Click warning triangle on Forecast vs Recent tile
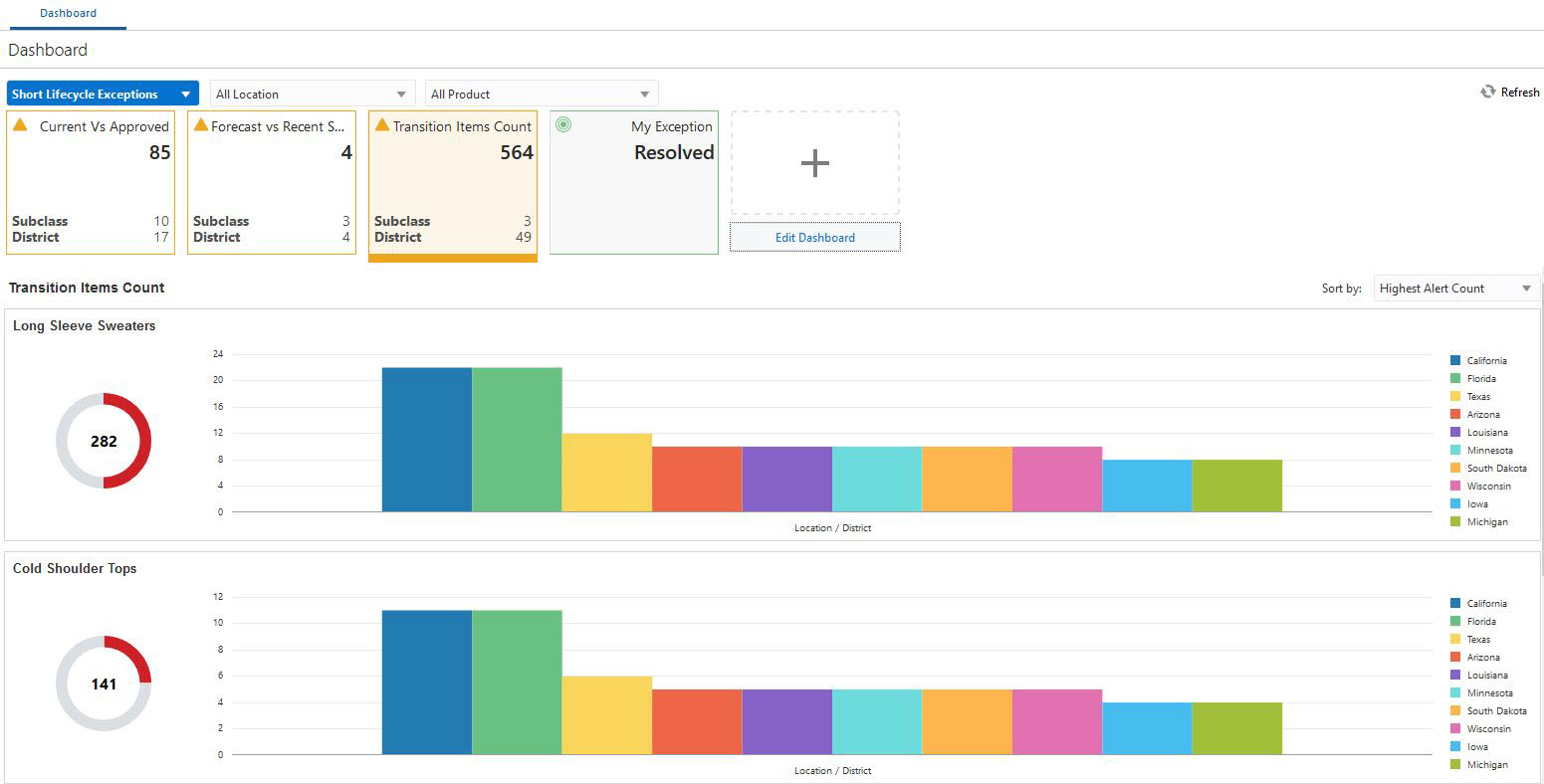 point(201,124)
